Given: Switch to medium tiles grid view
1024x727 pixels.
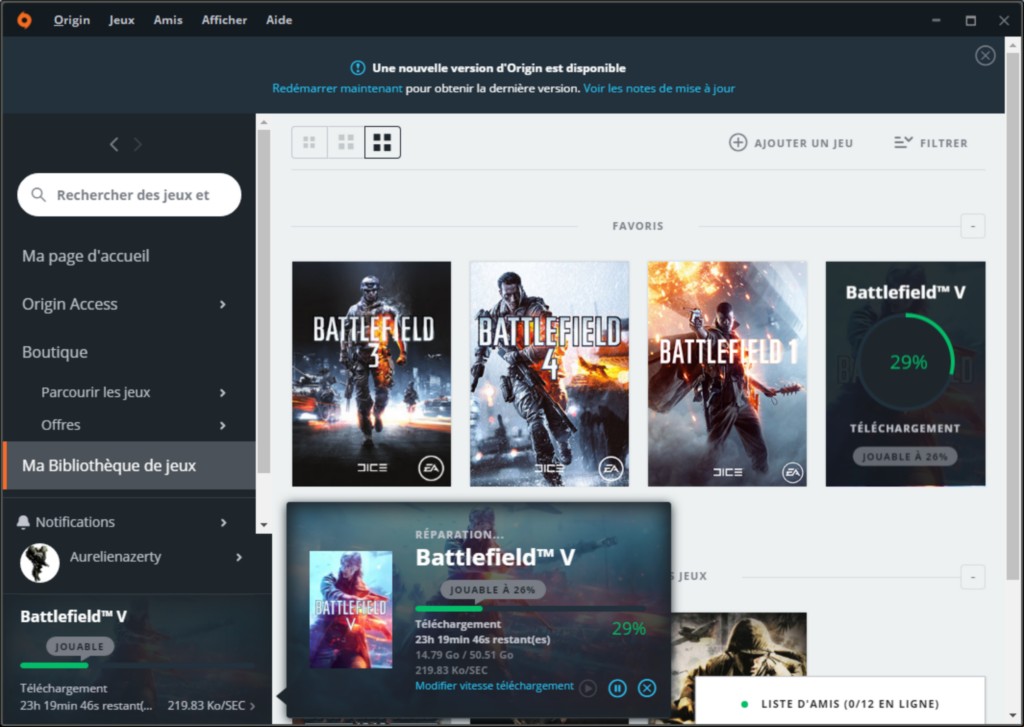Looking at the screenshot, I should pyautogui.click(x=345, y=142).
